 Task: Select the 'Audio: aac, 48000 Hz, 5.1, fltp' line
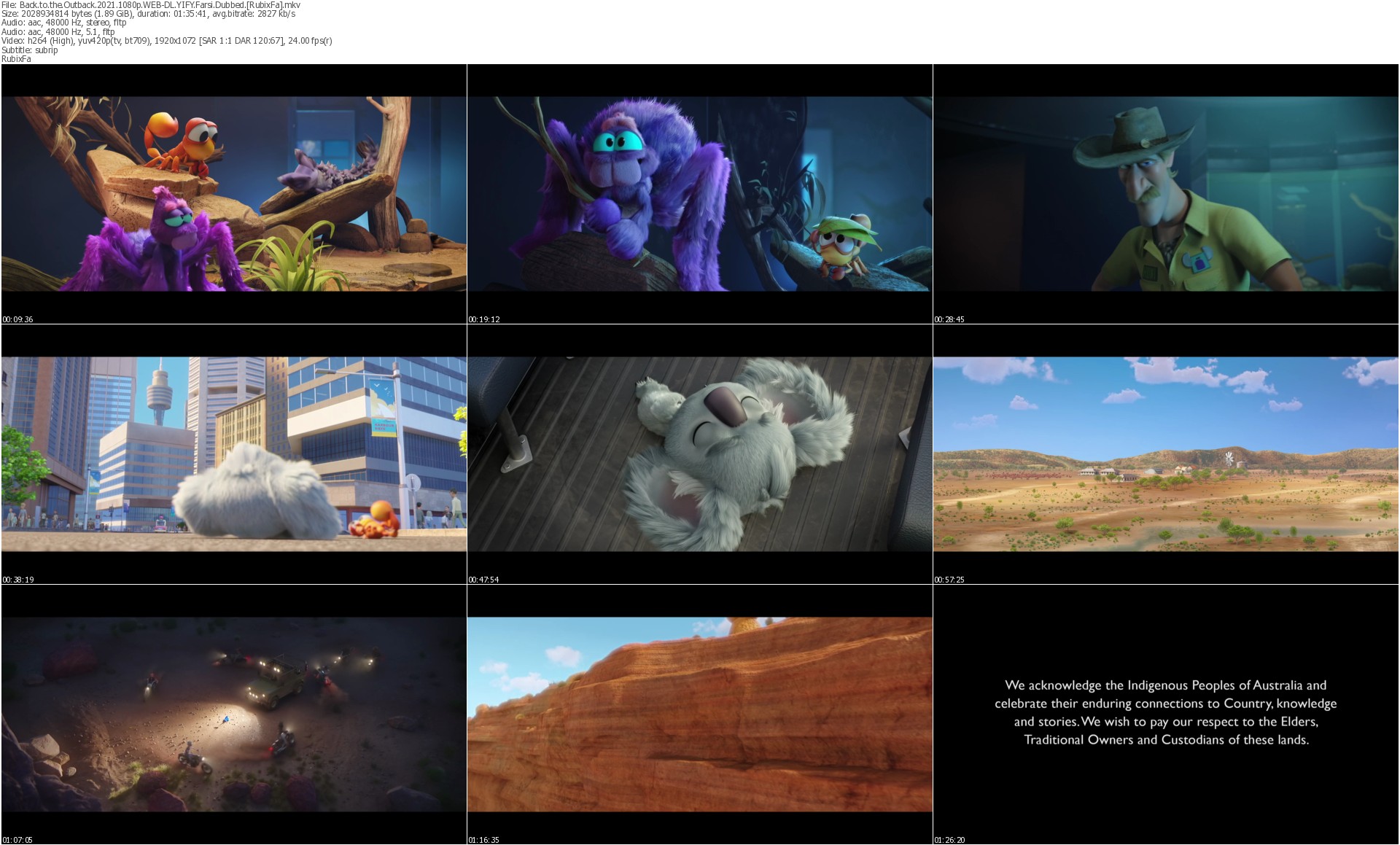(x=58, y=32)
